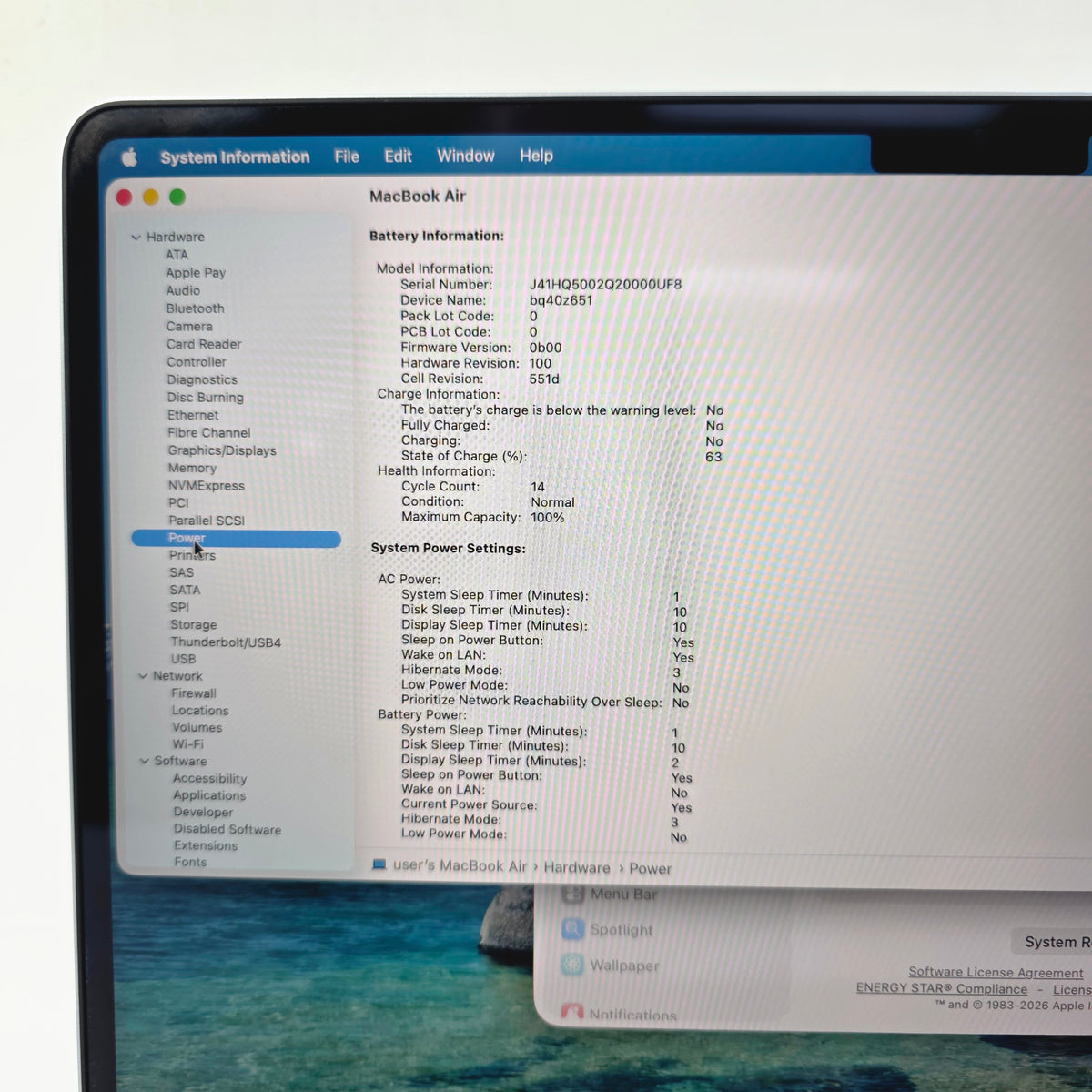1092x1092 pixels.
Task: Select Disabled Software in the sidebar
Action: pos(227,829)
